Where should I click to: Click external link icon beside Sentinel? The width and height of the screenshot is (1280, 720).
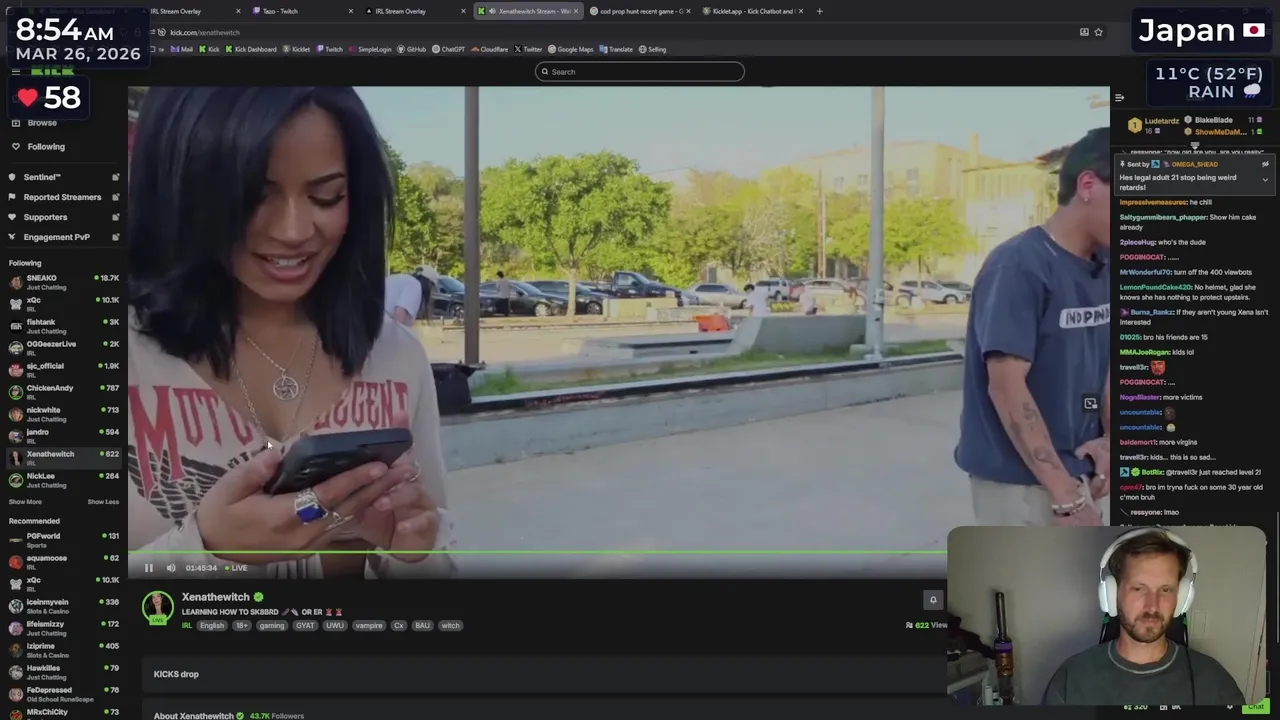click(115, 177)
